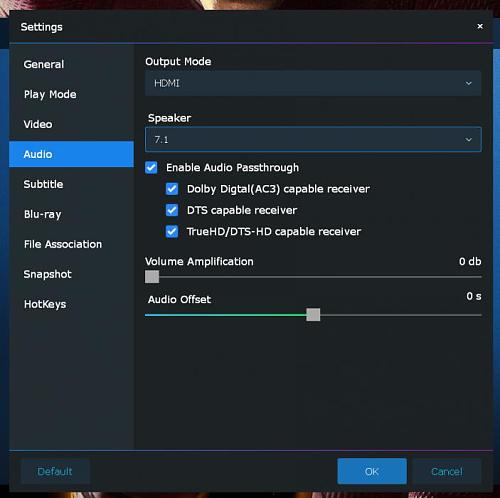Toggle DTS capable receiver checkbox
This screenshot has height=498, width=500.
(x=172, y=210)
